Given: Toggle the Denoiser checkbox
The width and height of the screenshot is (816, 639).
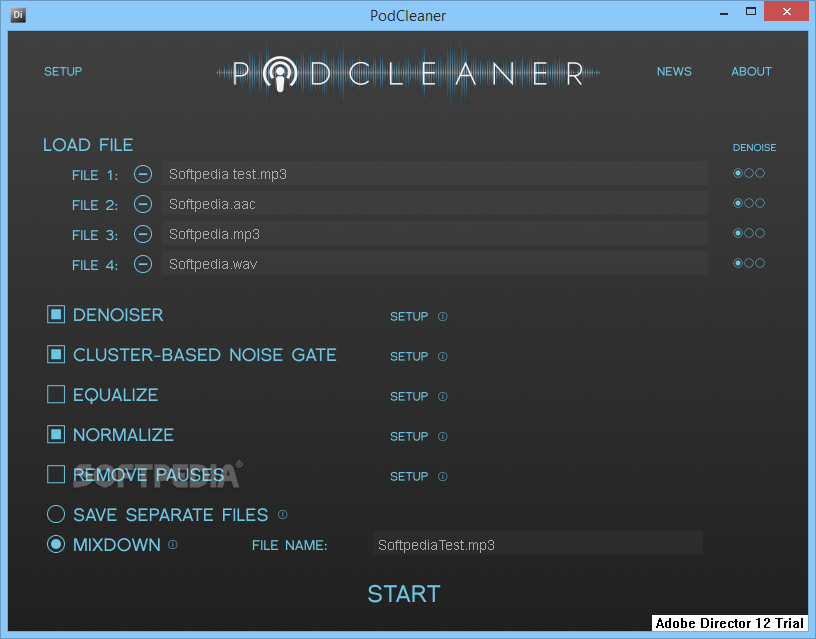Looking at the screenshot, I should 56,314.
